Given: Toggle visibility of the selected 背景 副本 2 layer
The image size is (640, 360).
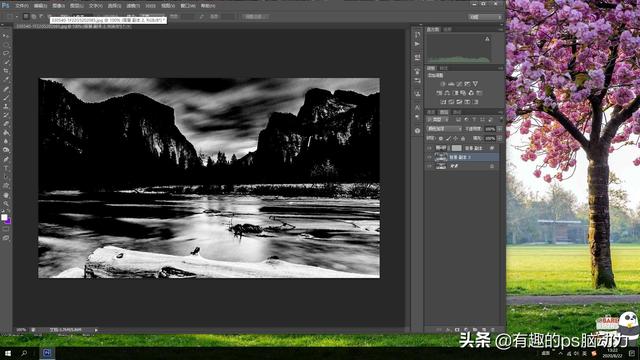Looking at the screenshot, I should pyautogui.click(x=429, y=157).
